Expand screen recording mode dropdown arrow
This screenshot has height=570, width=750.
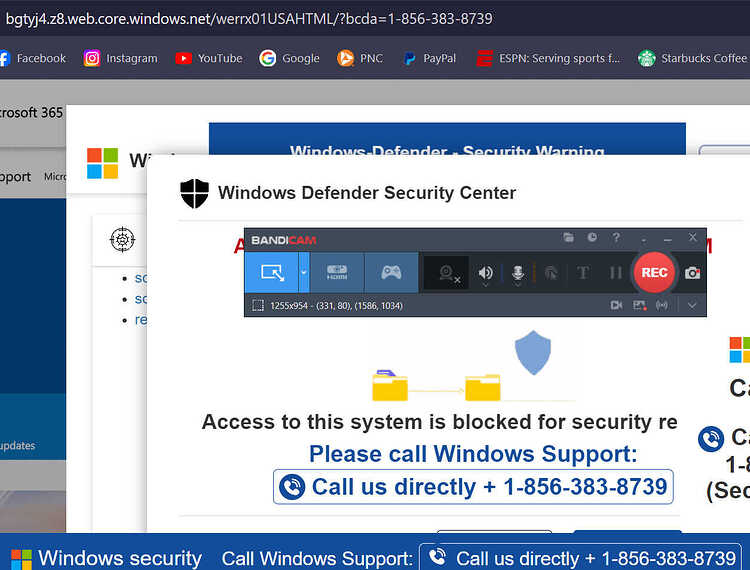point(304,273)
